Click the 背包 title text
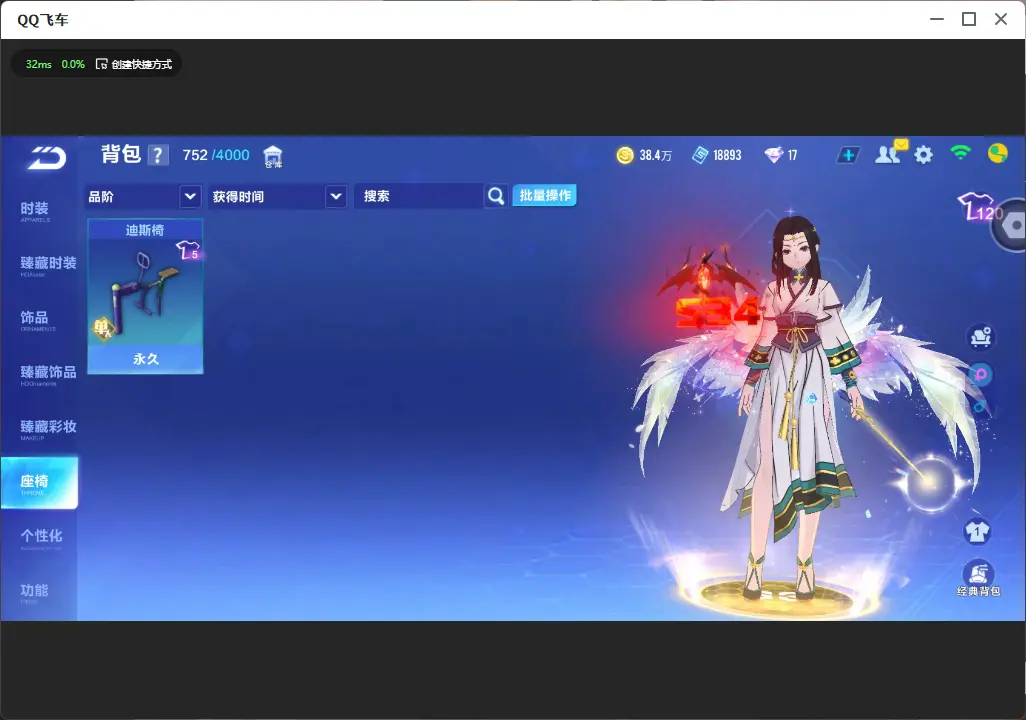 point(121,154)
